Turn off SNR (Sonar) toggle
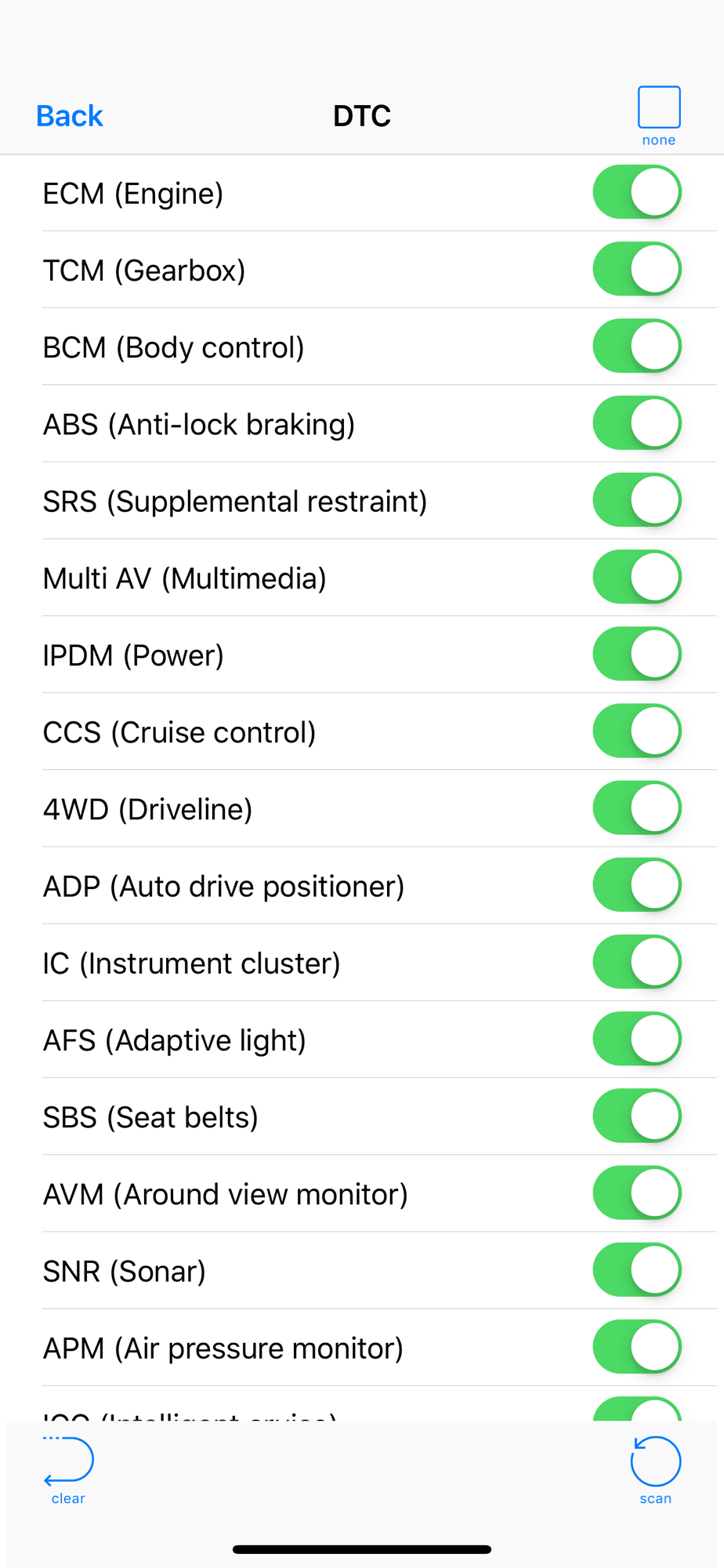724x1568 pixels. pos(637,1270)
